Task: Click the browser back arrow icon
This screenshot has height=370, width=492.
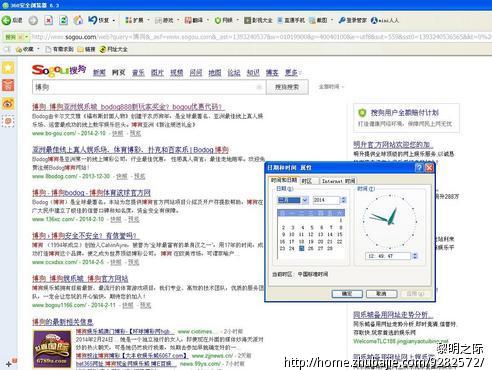Action: pyautogui.click(x=6, y=20)
